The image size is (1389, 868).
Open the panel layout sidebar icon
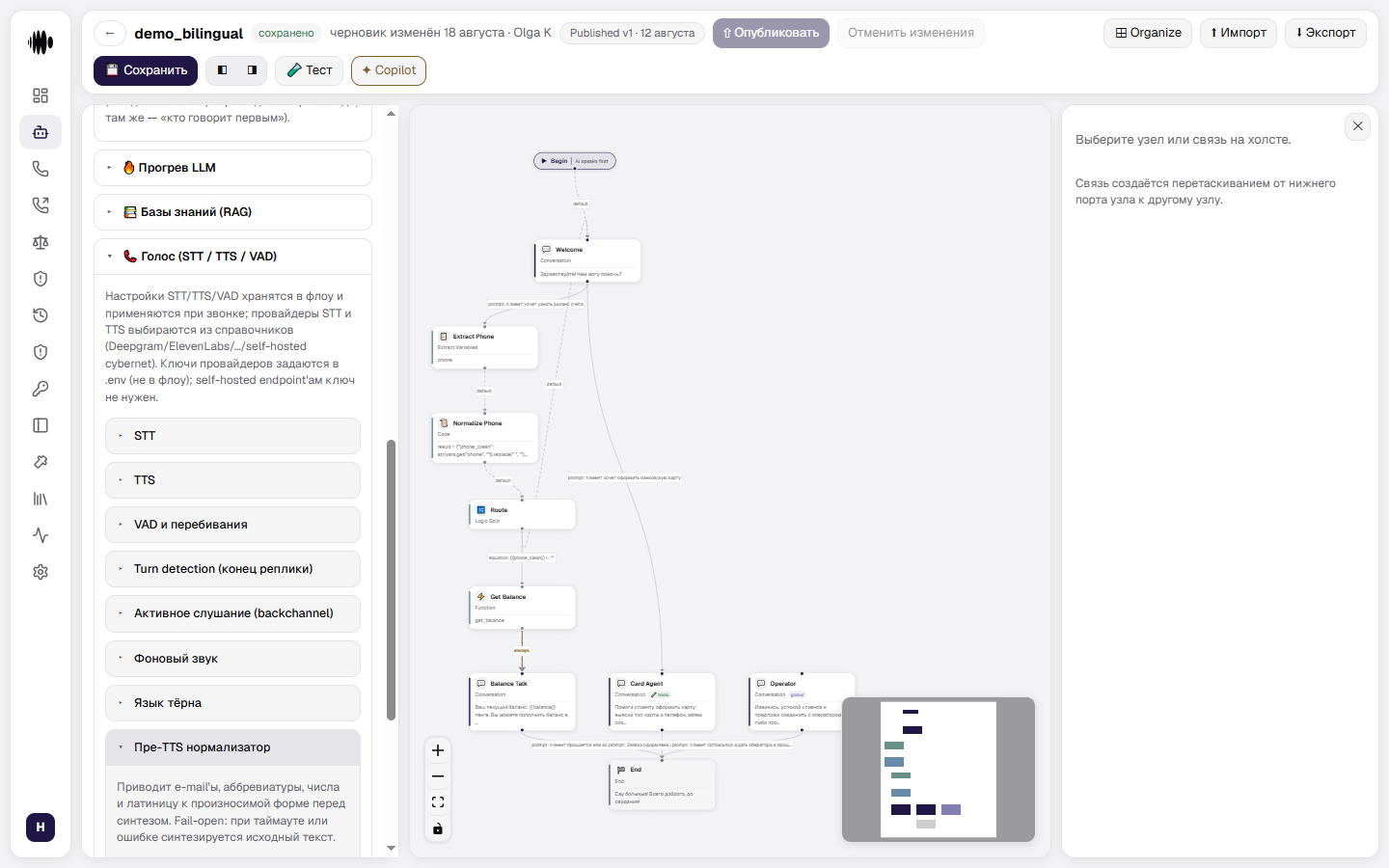point(41,425)
